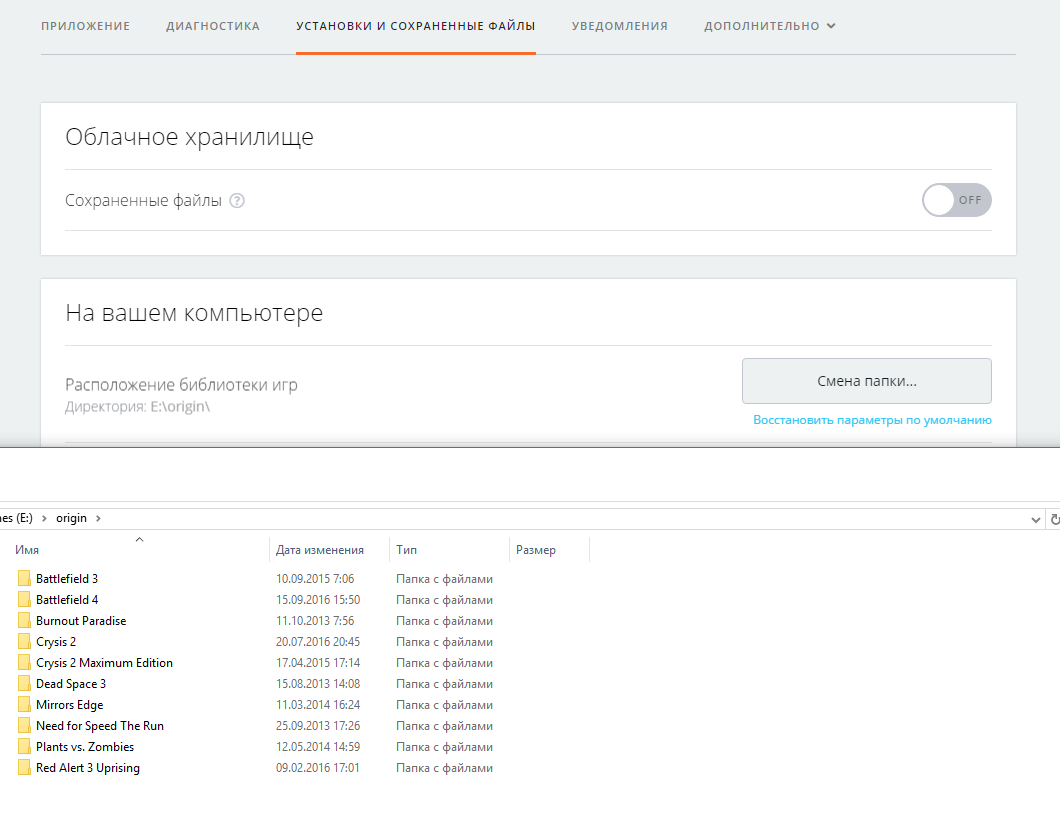Click the date 25.09.2013 17:26
The width and height of the screenshot is (1060, 829).
tap(318, 726)
